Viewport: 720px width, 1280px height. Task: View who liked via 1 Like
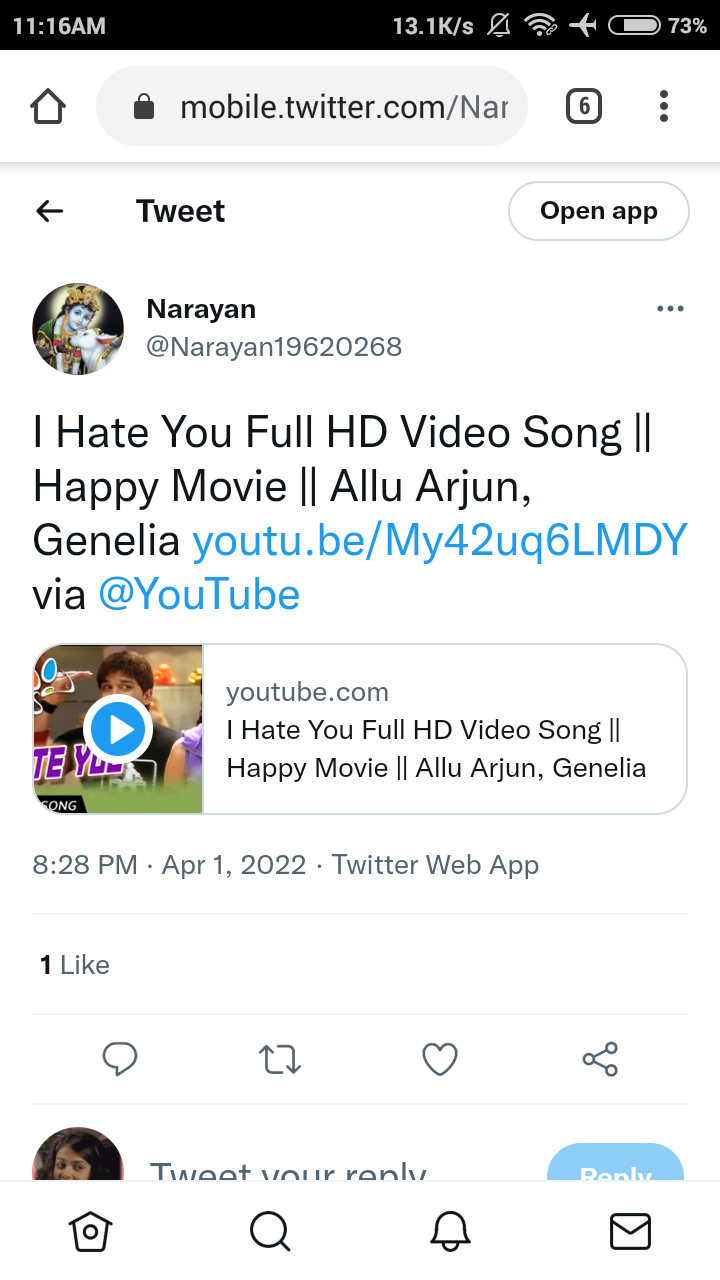(75, 965)
